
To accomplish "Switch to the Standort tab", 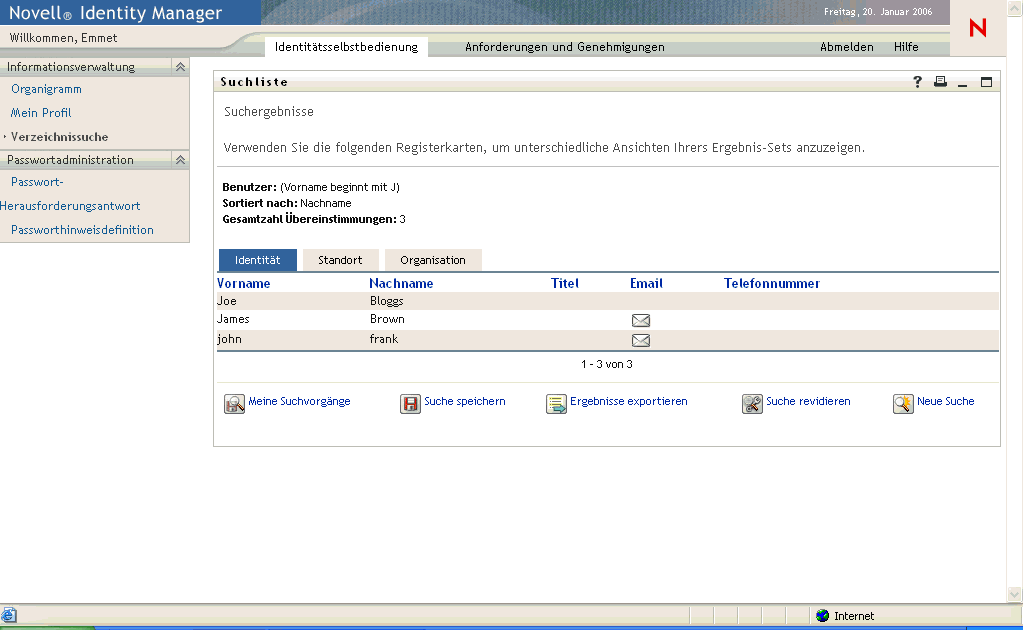I will pyautogui.click(x=340, y=260).
